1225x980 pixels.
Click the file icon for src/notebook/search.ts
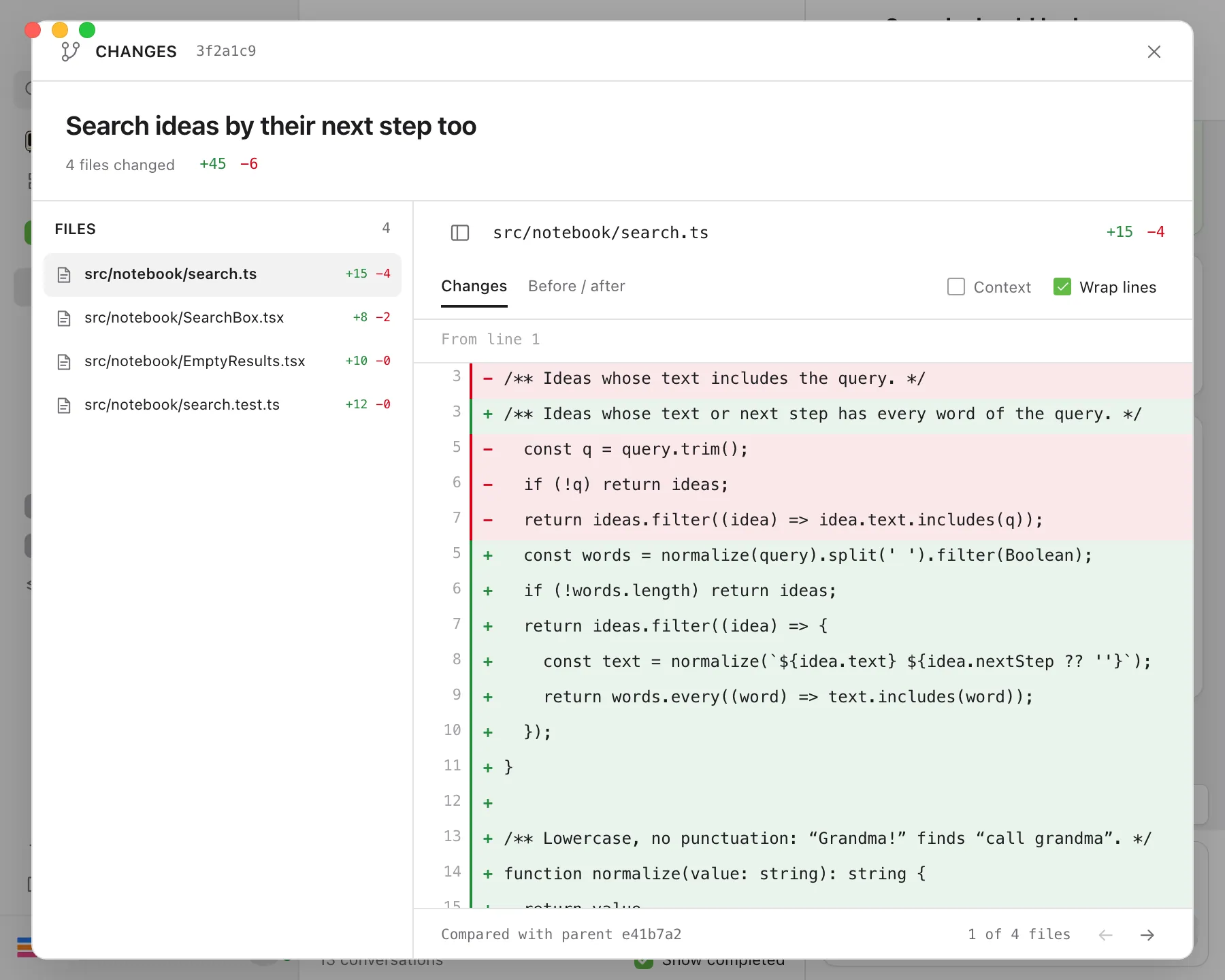pos(64,274)
